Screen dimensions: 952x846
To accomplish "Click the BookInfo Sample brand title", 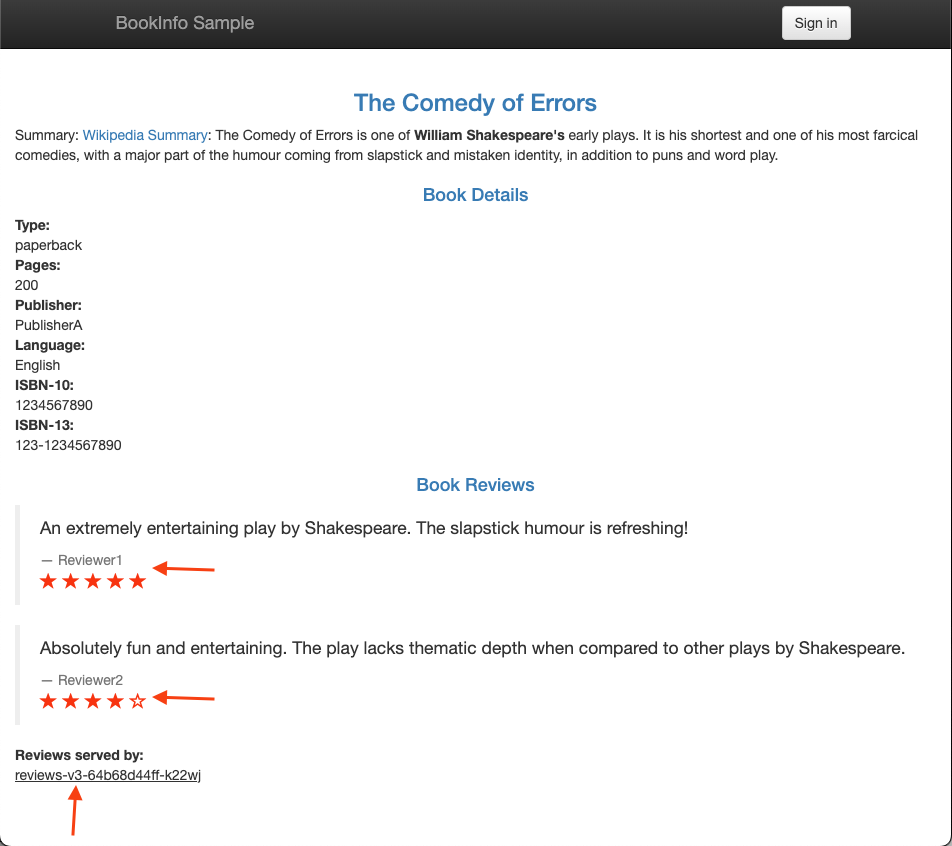I will pos(184,22).
